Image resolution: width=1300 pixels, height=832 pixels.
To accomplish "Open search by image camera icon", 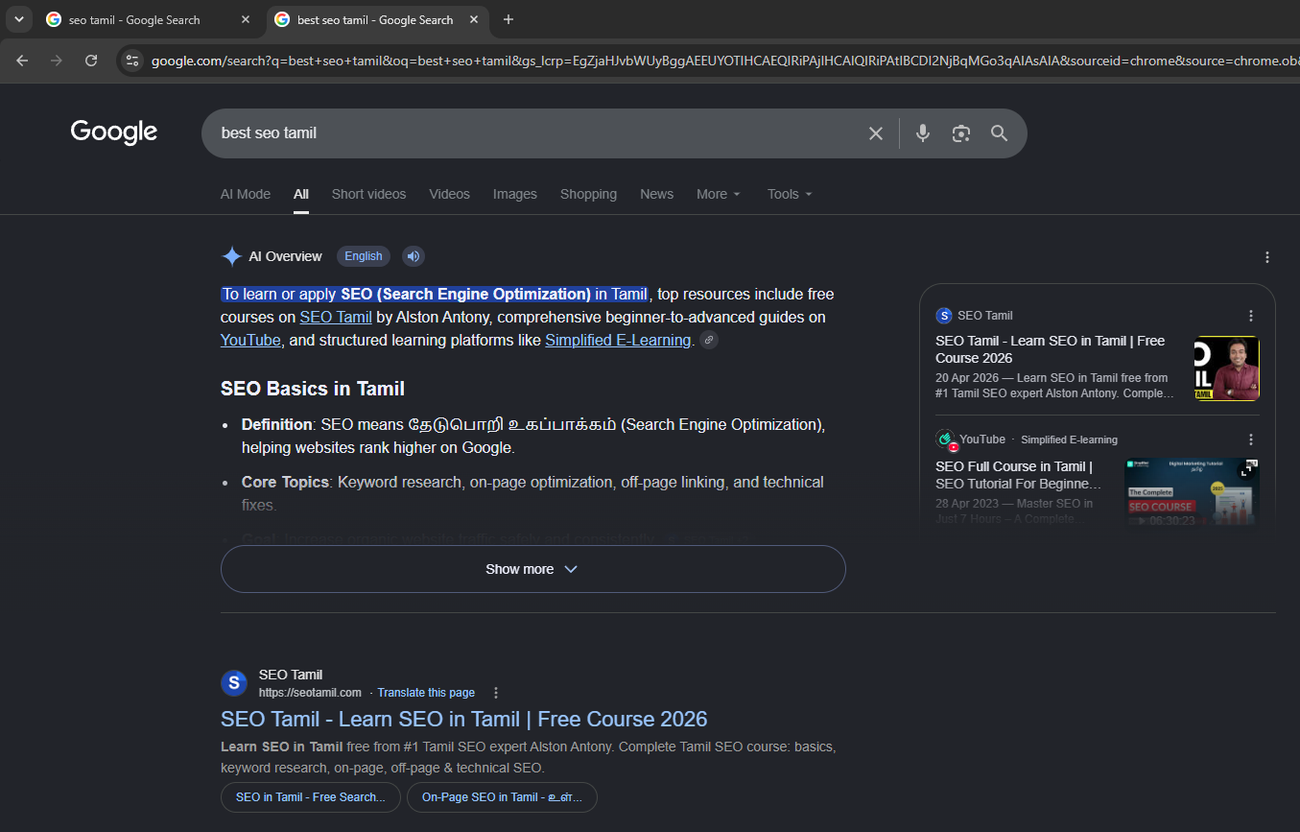I will point(961,133).
